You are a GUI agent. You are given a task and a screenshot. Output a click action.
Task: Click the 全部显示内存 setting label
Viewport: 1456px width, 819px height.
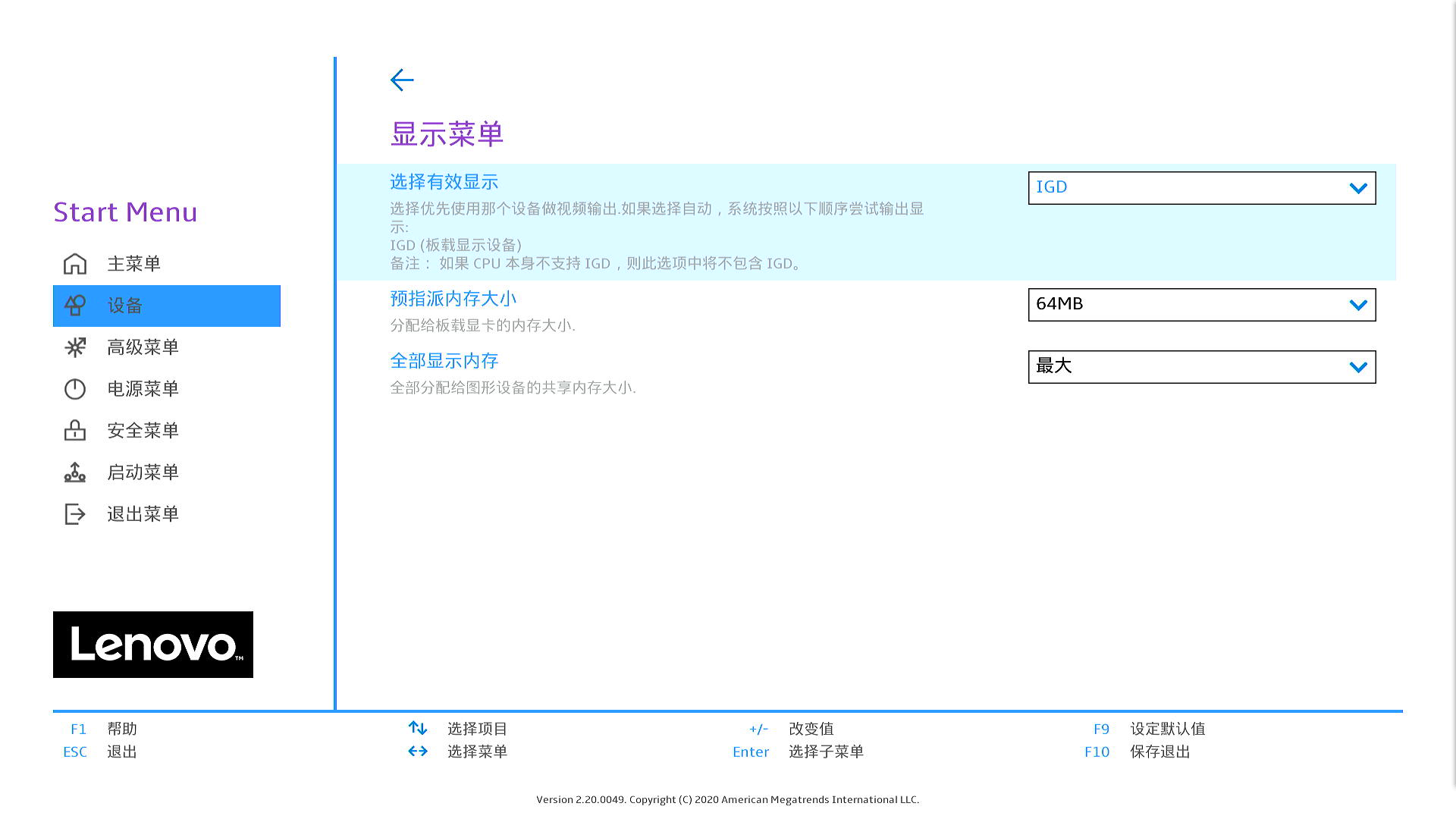coord(444,361)
